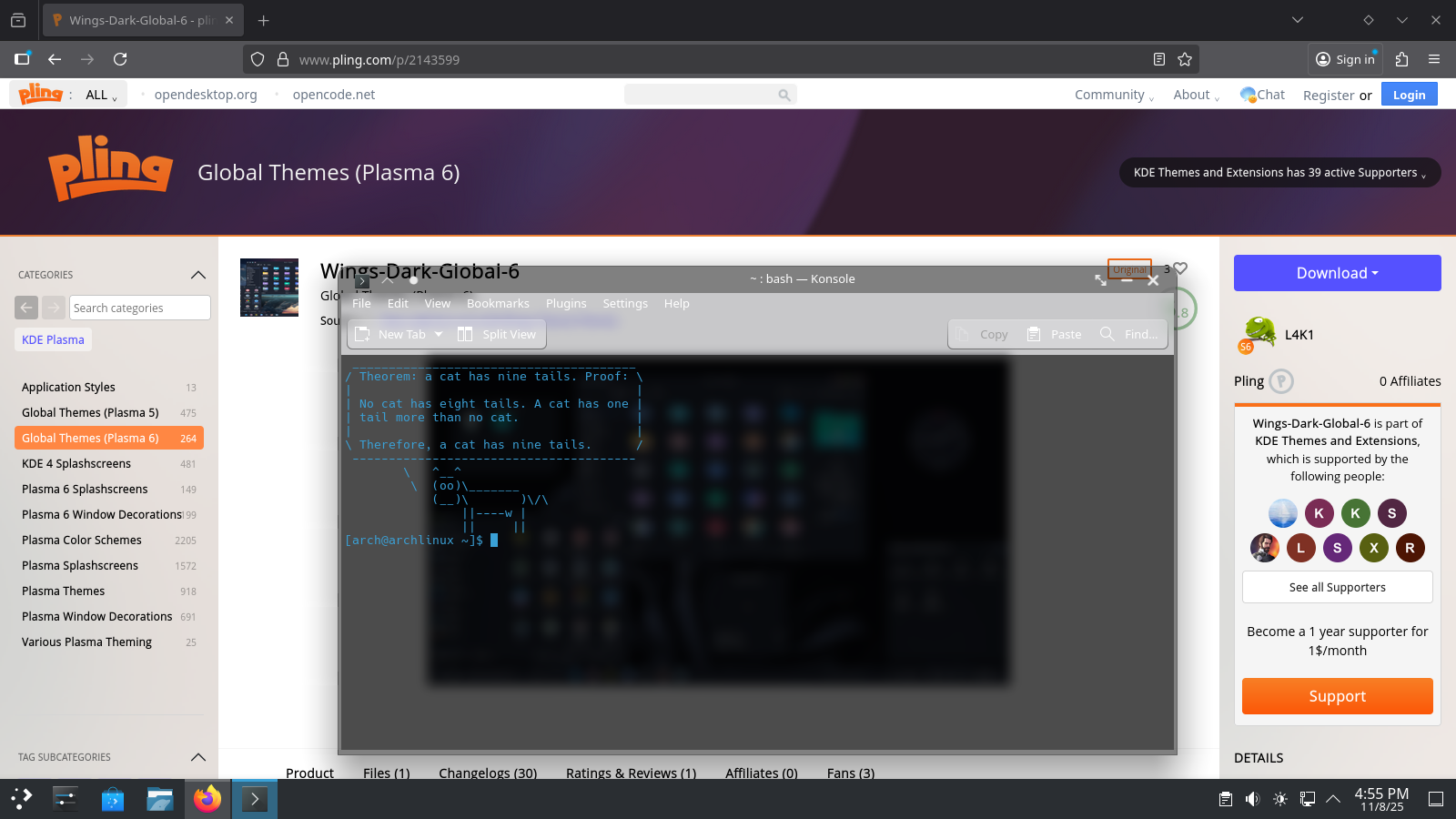Image resolution: width=1456 pixels, height=819 pixels.
Task: Click See all Supporters button
Action: pyautogui.click(x=1338, y=587)
